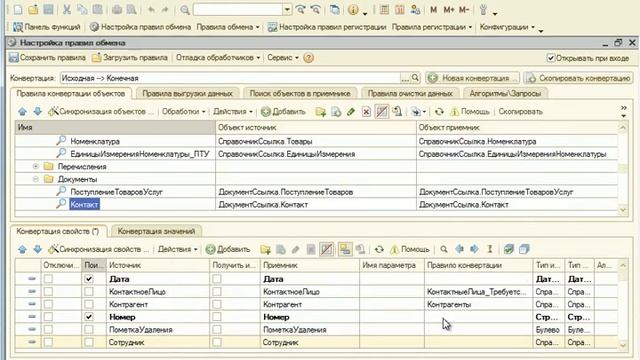This screenshot has height=360, width=640.
Task: Open 'Действия' dropdown in properties toolbar
Action: [178, 249]
